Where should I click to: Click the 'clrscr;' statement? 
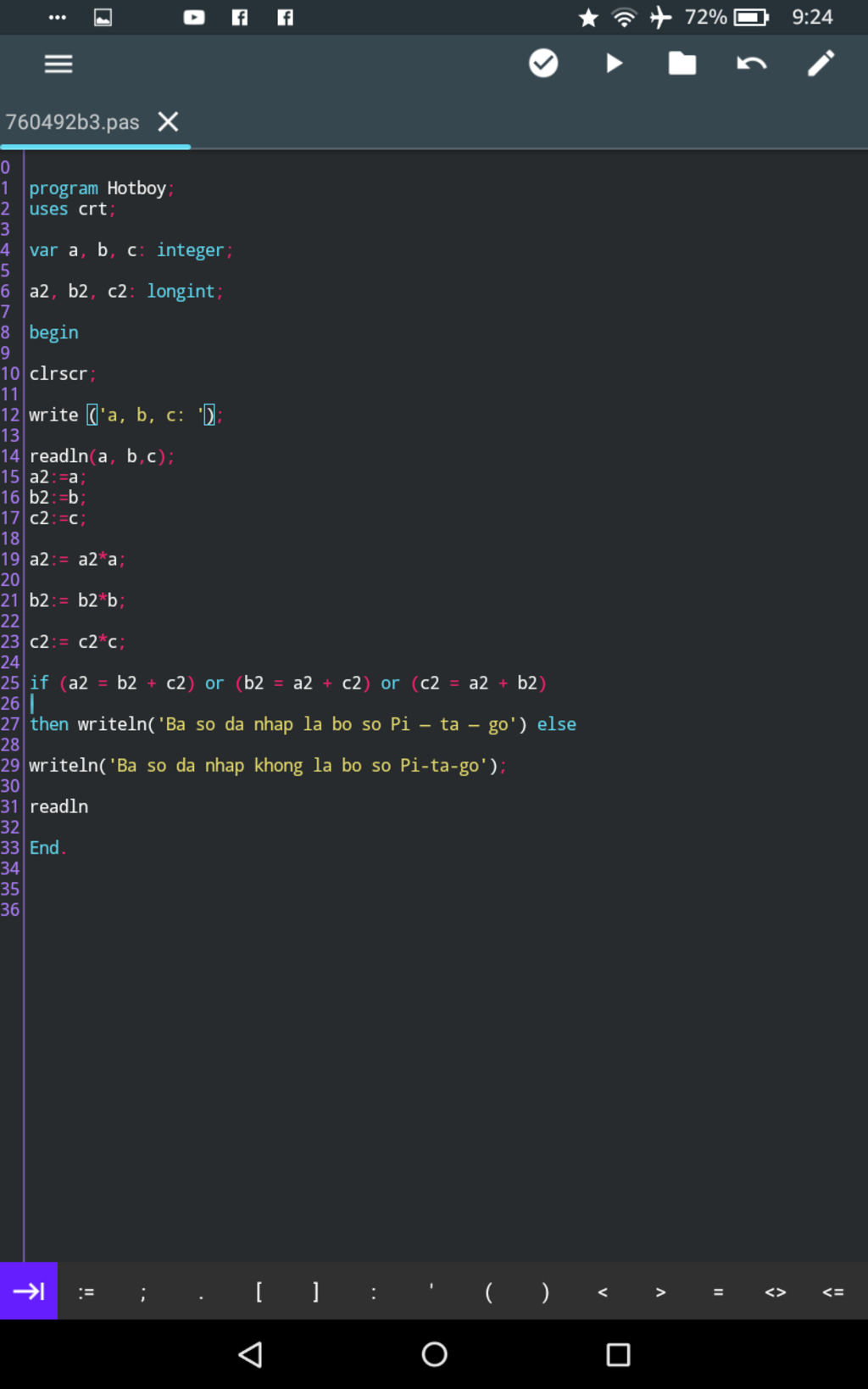63,374
